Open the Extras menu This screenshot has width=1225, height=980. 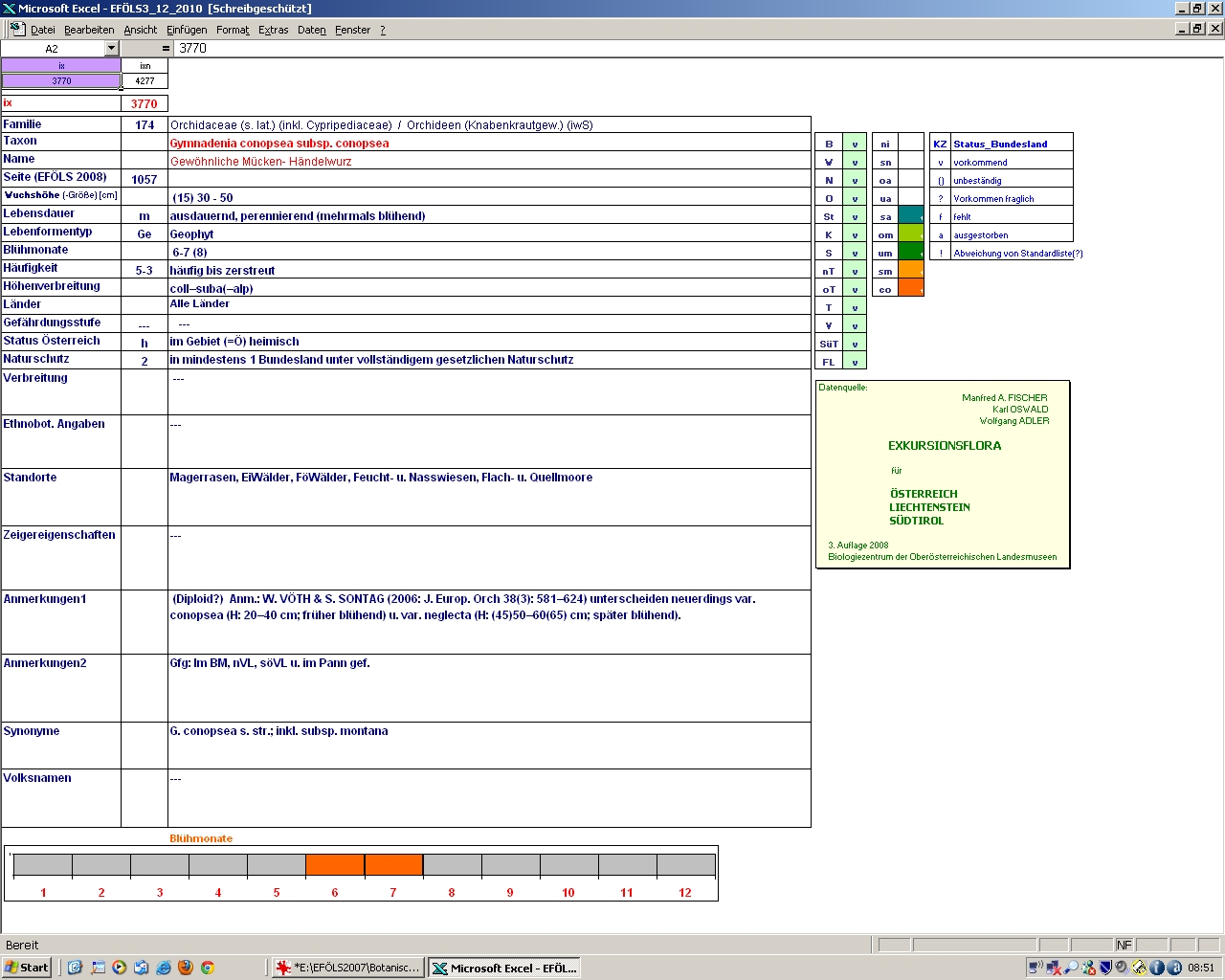[x=274, y=30]
